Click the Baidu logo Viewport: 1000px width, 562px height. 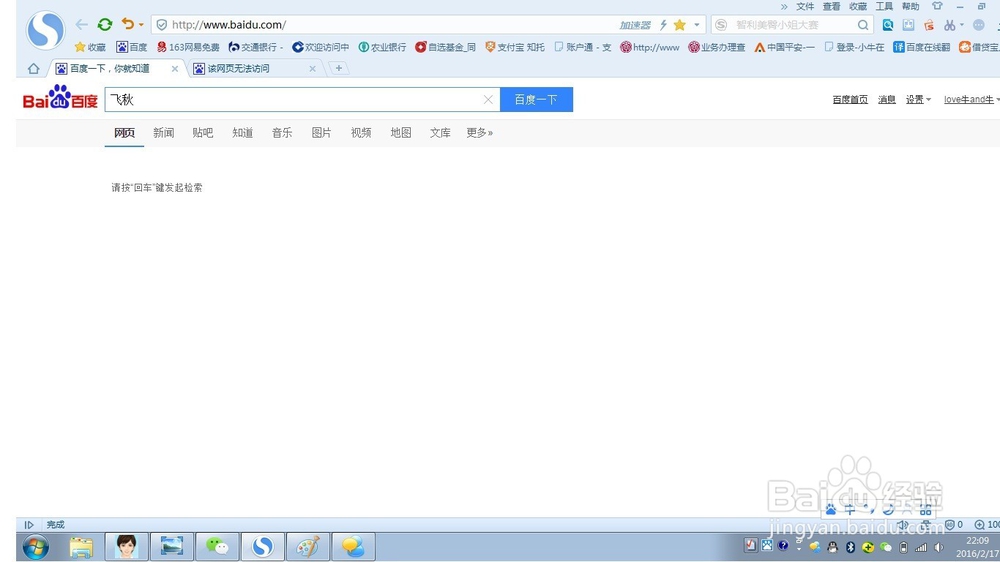point(60,98)
